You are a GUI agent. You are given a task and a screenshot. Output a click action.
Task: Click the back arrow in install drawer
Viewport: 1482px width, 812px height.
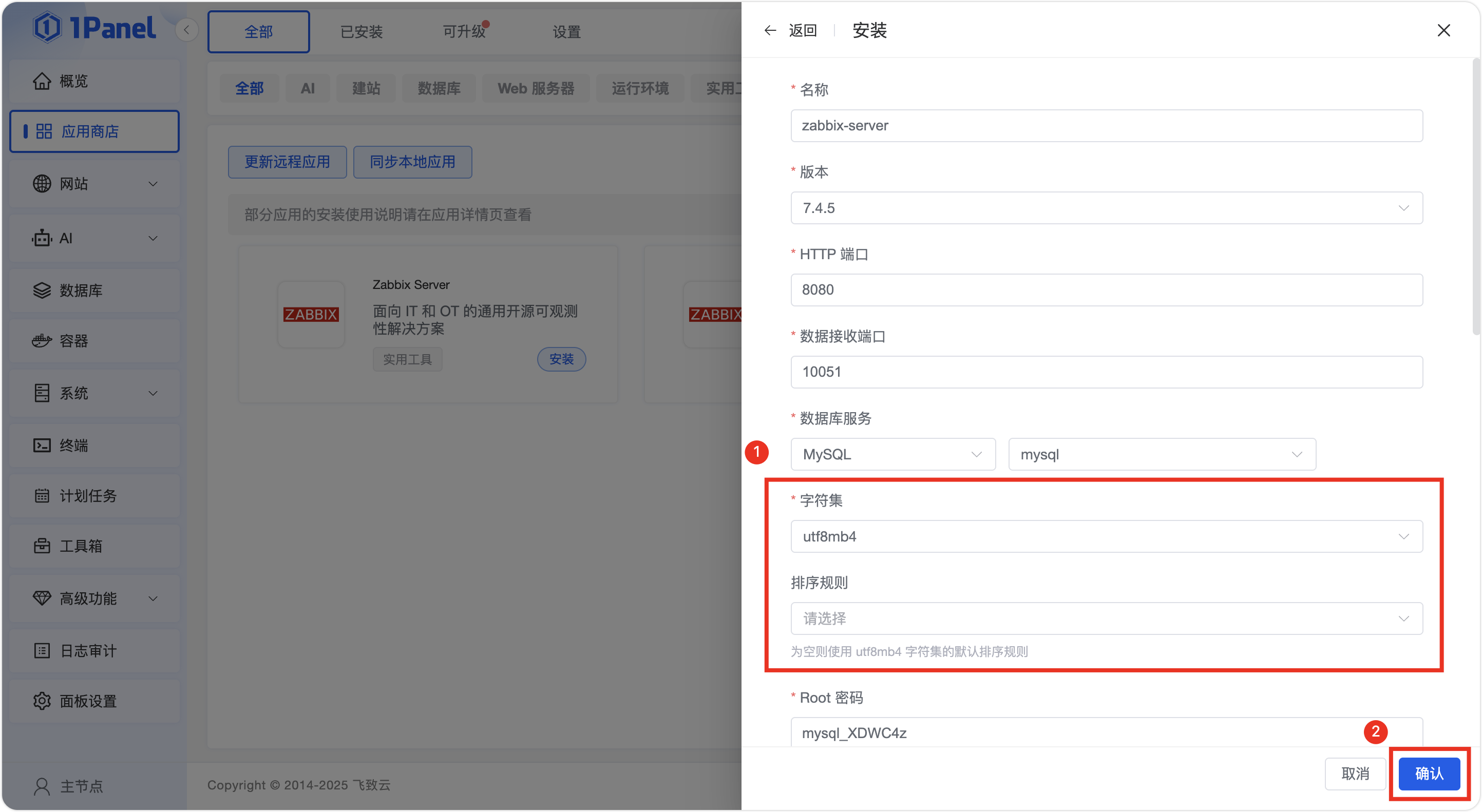[x=770, y=30]
